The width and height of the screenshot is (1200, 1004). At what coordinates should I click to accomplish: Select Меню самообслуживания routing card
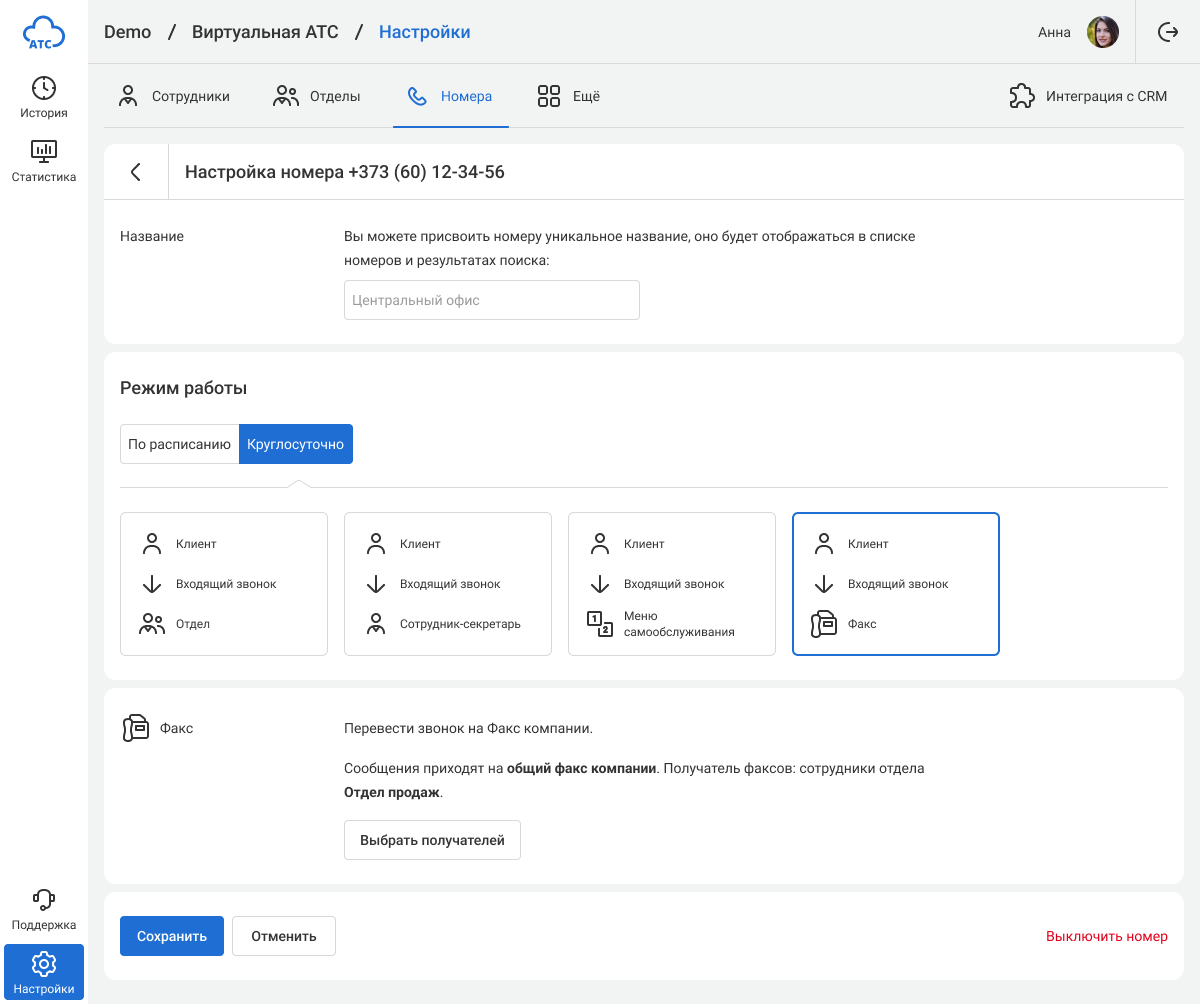pyautogui.click(x=672, y=584)
